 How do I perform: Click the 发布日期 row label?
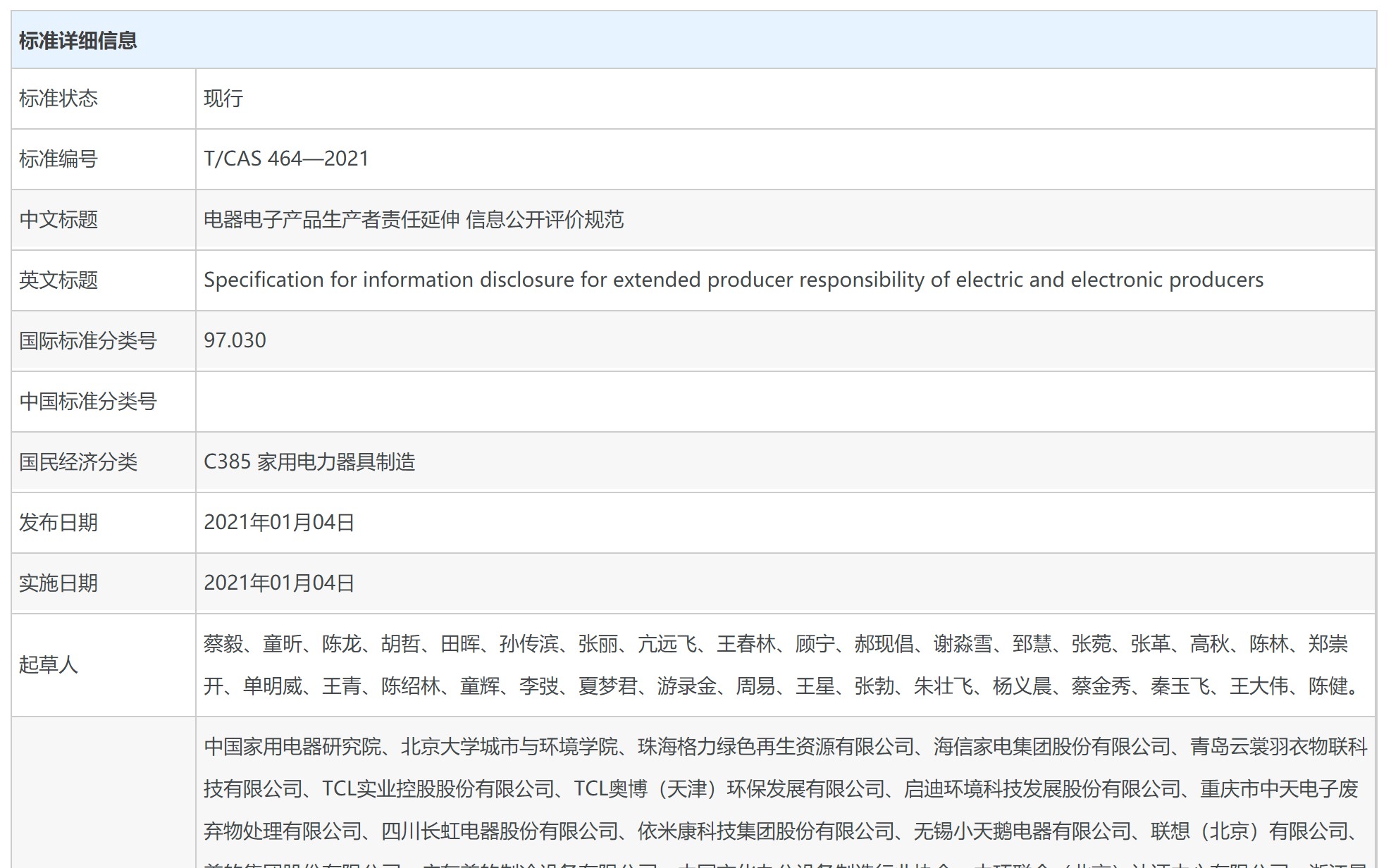tap(58, 523)
